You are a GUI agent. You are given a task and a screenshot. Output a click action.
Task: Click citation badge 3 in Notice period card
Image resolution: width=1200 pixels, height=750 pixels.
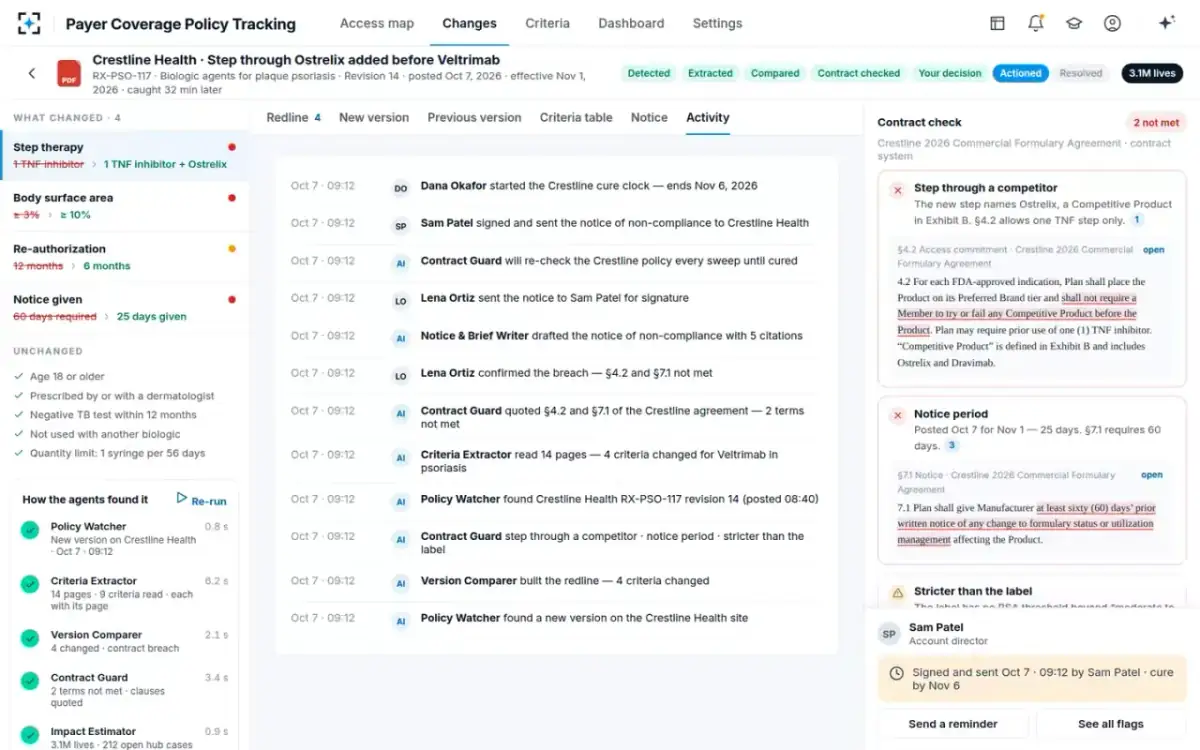(953, 446)
